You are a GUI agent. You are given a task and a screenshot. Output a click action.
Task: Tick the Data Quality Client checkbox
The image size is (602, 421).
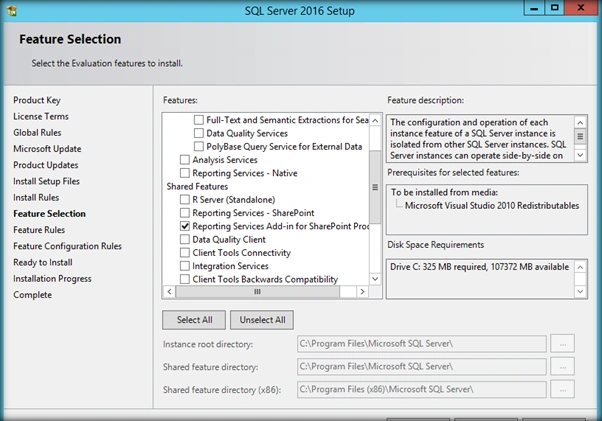point(185,239)
